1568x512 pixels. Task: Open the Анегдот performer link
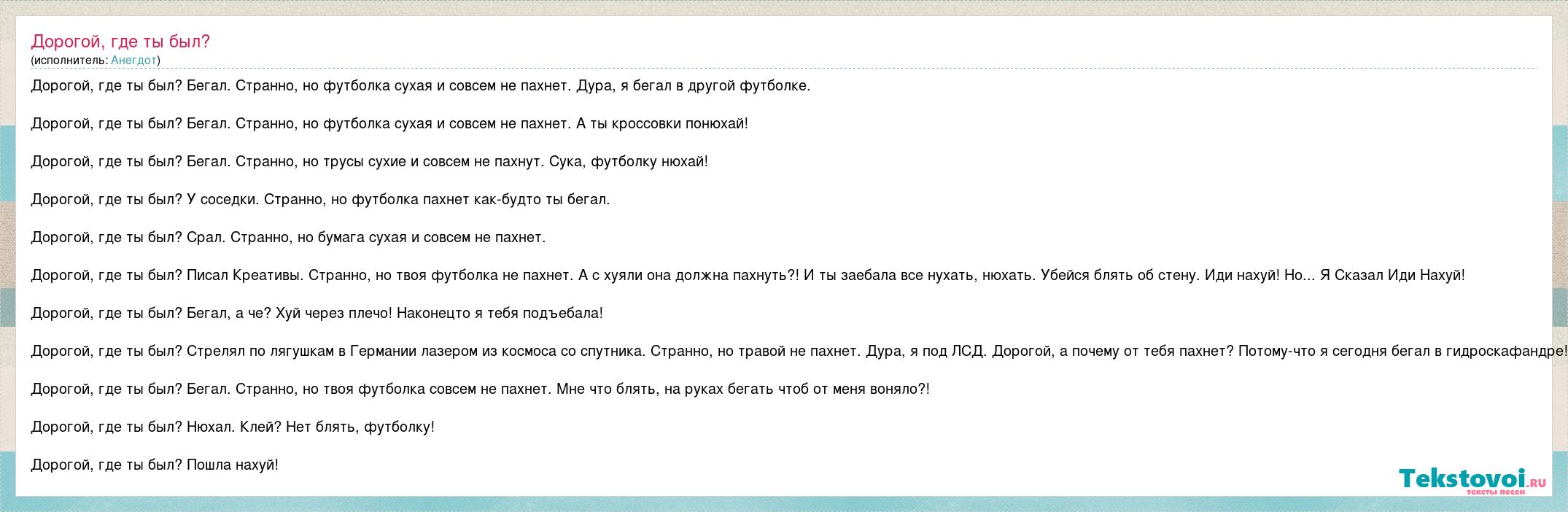coord(133,61)
